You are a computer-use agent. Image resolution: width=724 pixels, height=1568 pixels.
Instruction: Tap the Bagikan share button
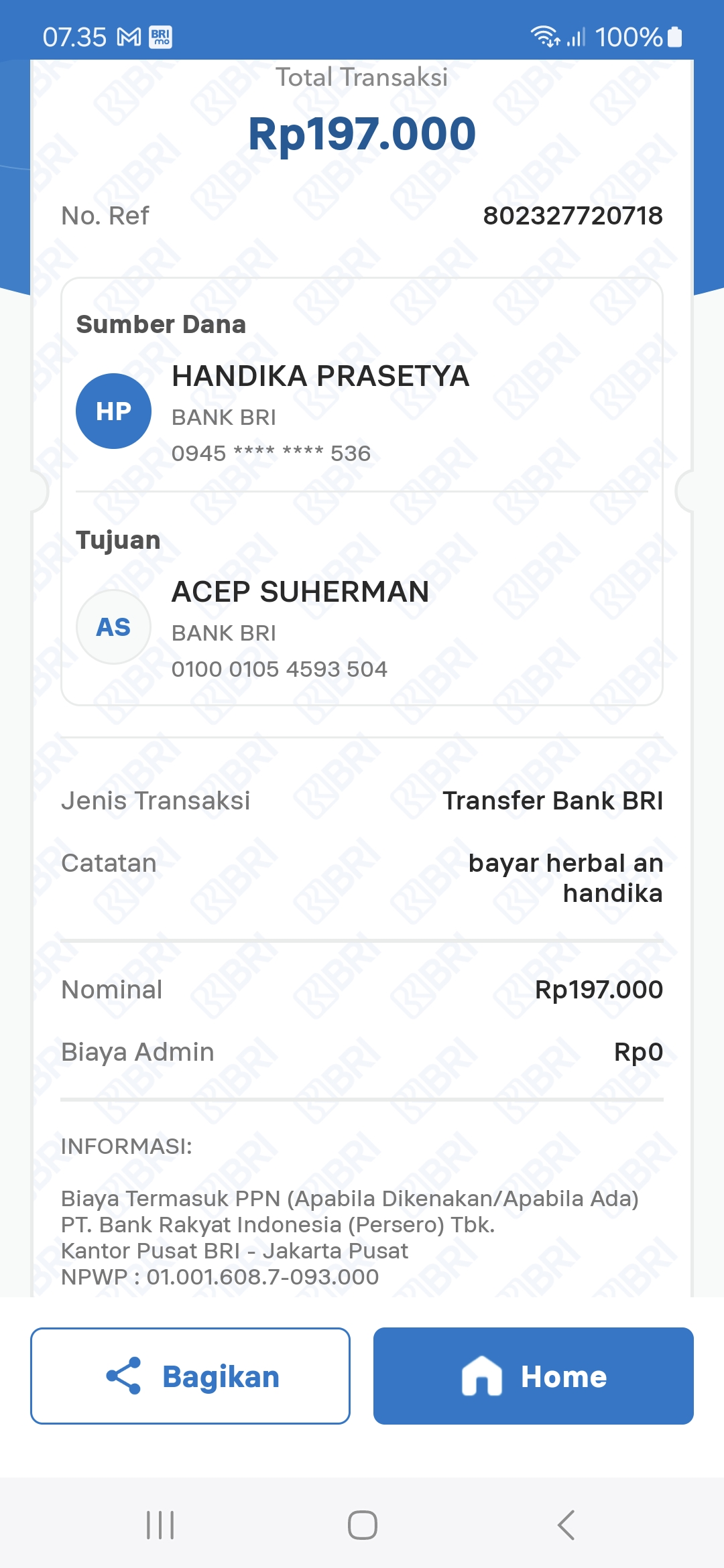point(190,1376)
